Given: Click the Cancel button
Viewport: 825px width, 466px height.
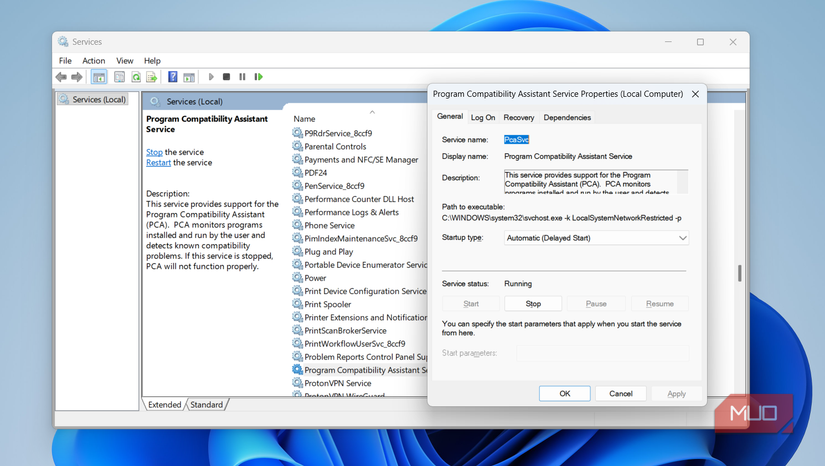Looking at the screenshot, I should [621, 393].
